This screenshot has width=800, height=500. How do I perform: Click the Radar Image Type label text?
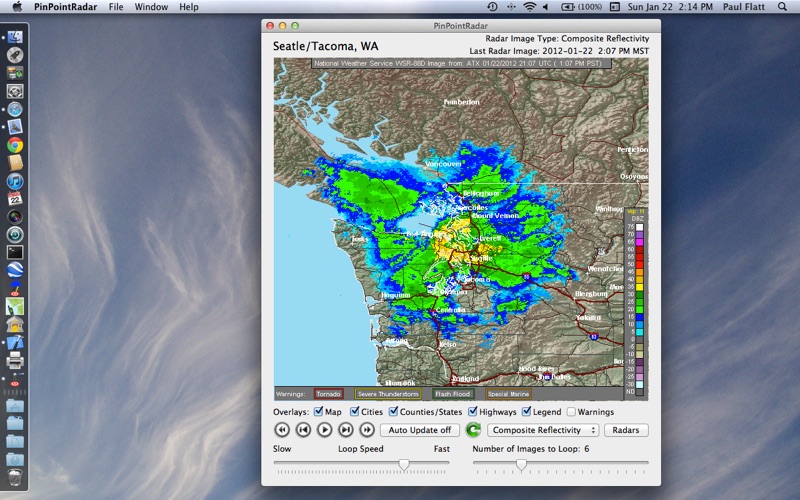click(x=567, y=38)
